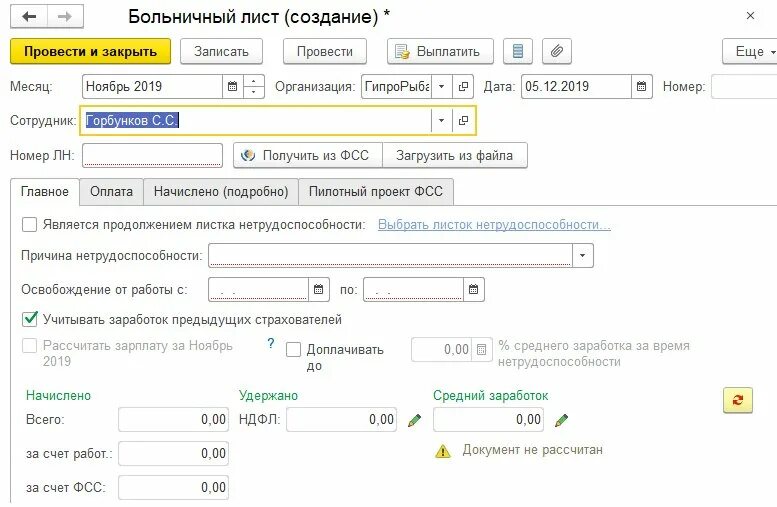Click the за счет ФСС amount field
This screenshot has width=777, height=507.
pyautogui.click(x=173, y=488)
